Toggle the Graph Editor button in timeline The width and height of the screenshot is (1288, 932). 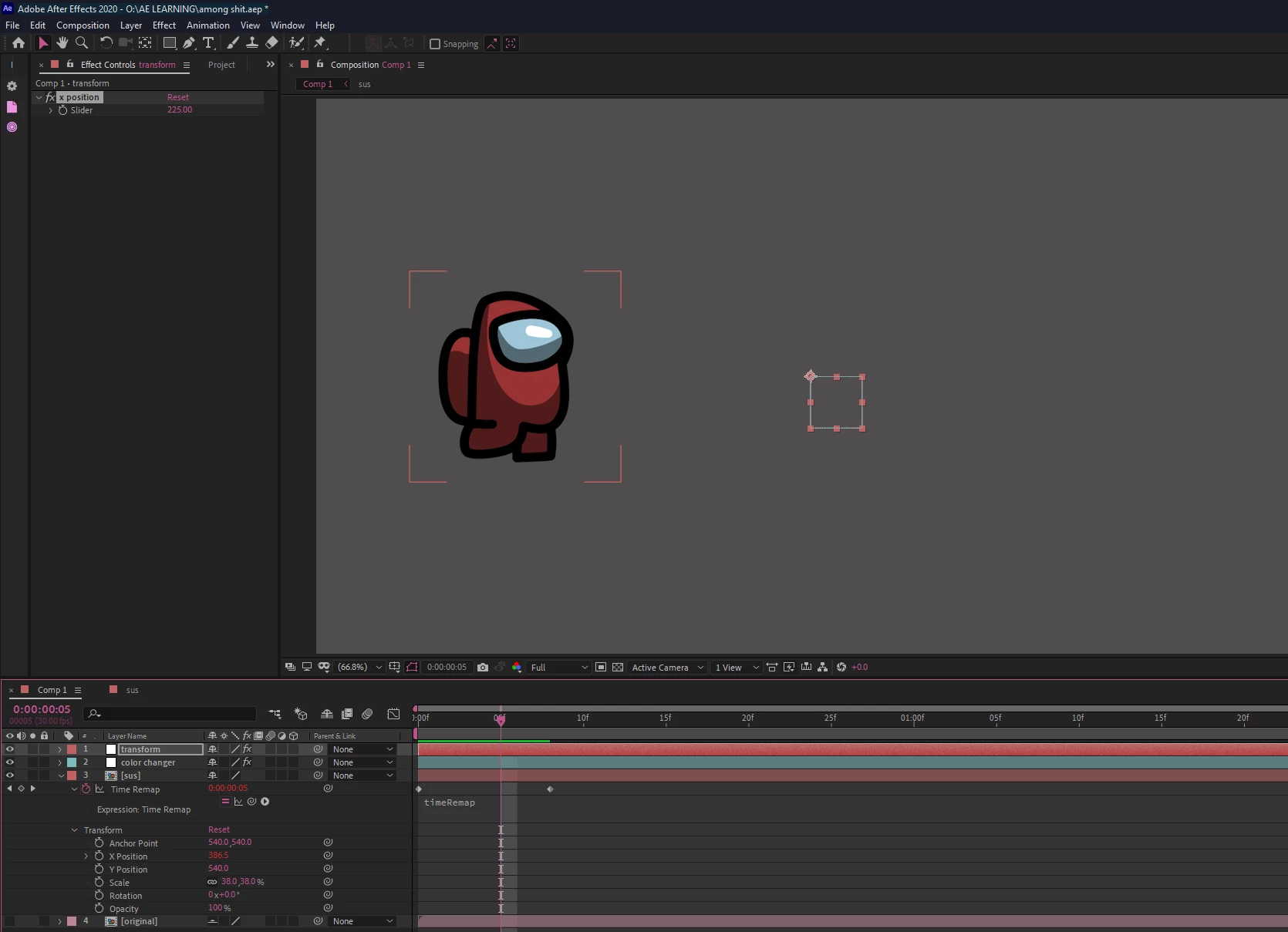[x=393, y=714]
